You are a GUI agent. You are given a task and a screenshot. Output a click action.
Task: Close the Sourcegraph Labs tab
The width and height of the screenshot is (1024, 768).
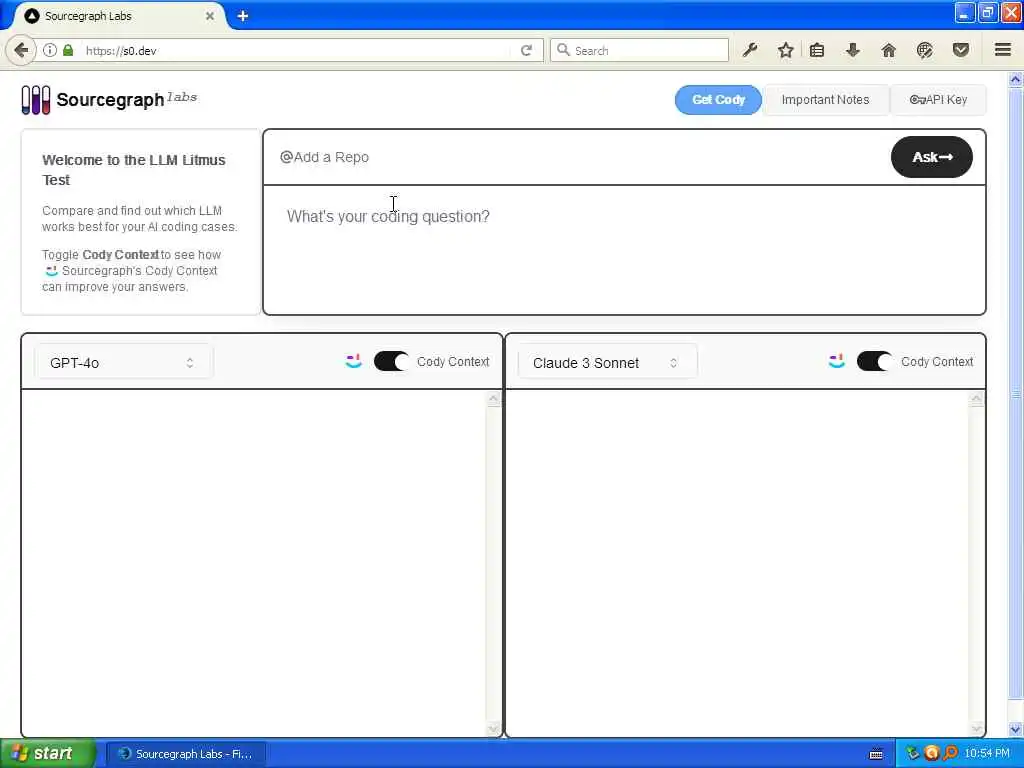pyautogui.click(x=210, y=16)
